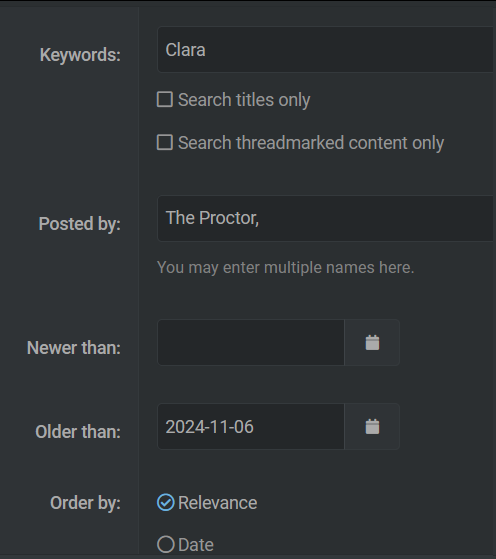Screen dimensions: 496x559
Task: Select the Relevance radio button
Action: click(x=165, y=503)
